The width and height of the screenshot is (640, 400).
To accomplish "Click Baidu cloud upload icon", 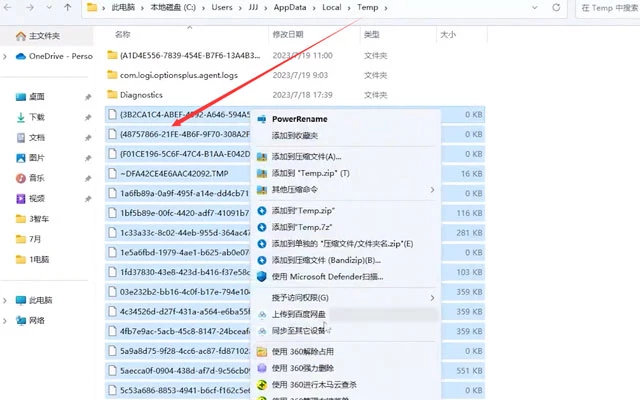I will pos(262,315).
